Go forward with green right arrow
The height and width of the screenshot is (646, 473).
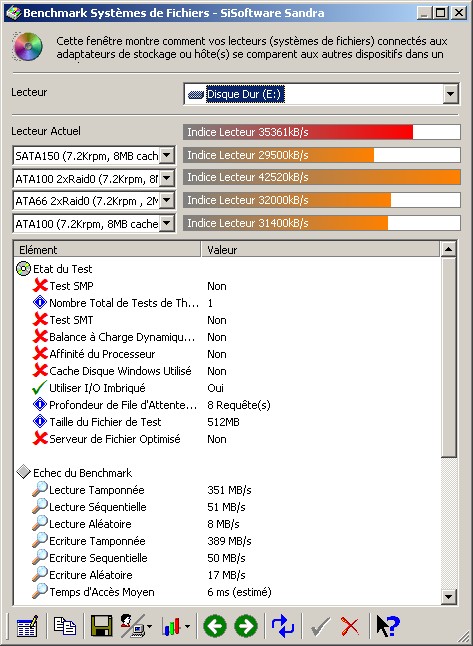pos(246,626)
